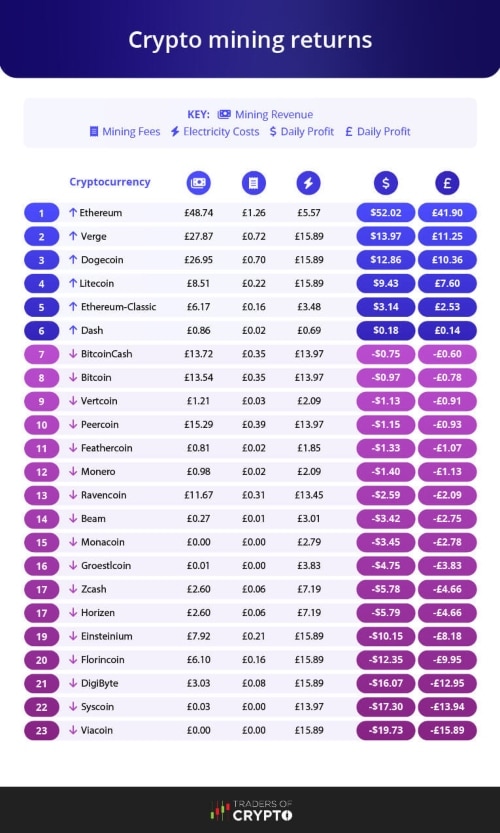Click the Dogecoin name in the table
500x833 pixels.
(x=102, y=260)
